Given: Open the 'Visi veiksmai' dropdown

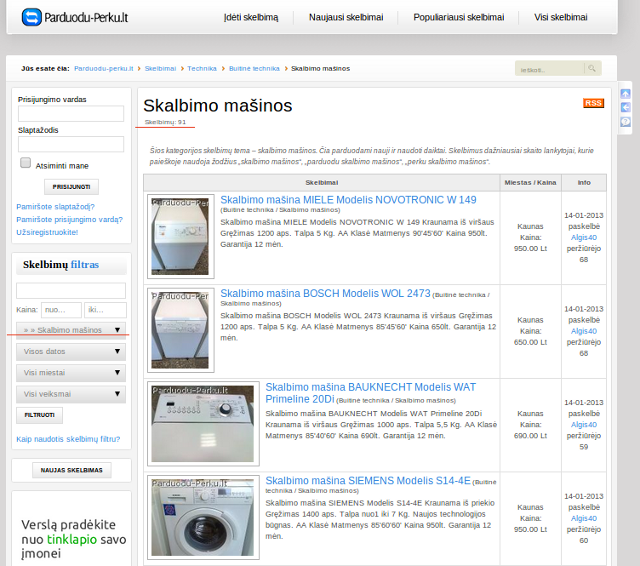Looking at the screenshot, I should (x=71, y=394).
